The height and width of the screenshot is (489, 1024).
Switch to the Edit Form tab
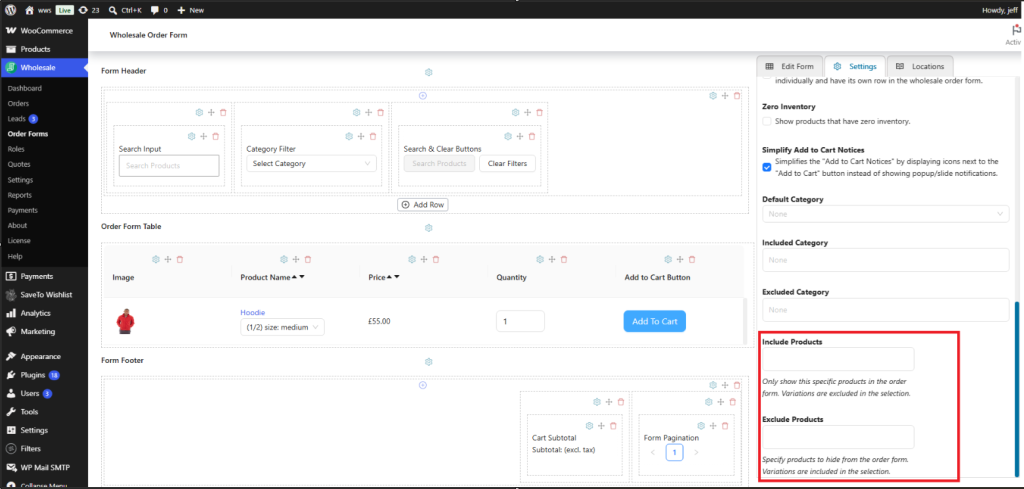point(790,67)
